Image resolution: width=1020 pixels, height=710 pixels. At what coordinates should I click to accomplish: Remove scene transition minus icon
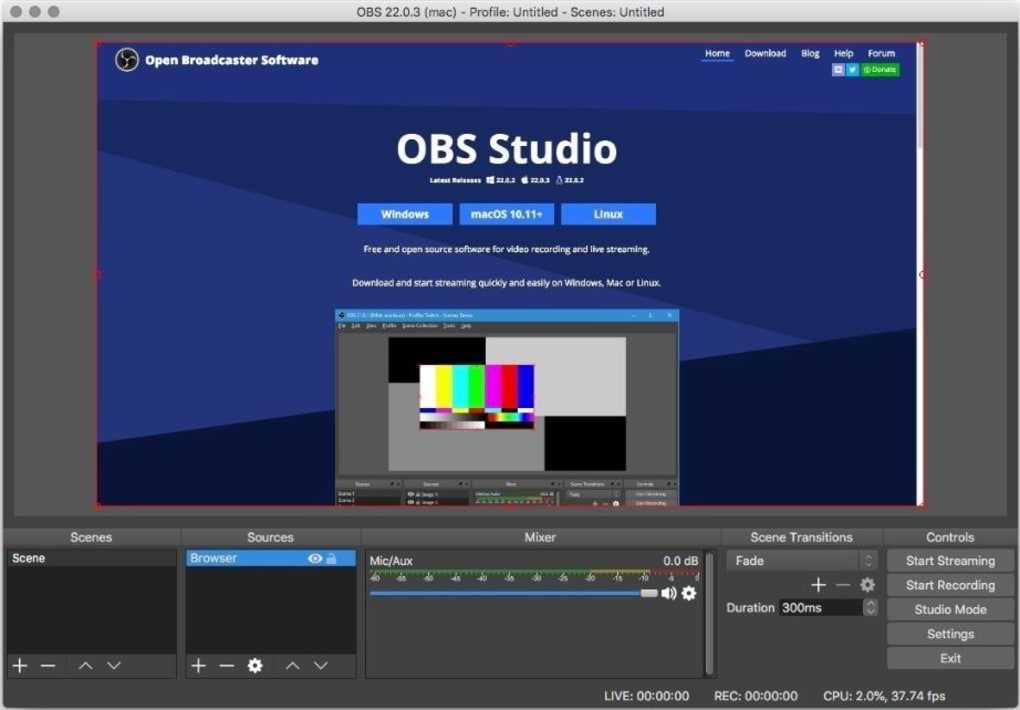[x=843, y=585]
